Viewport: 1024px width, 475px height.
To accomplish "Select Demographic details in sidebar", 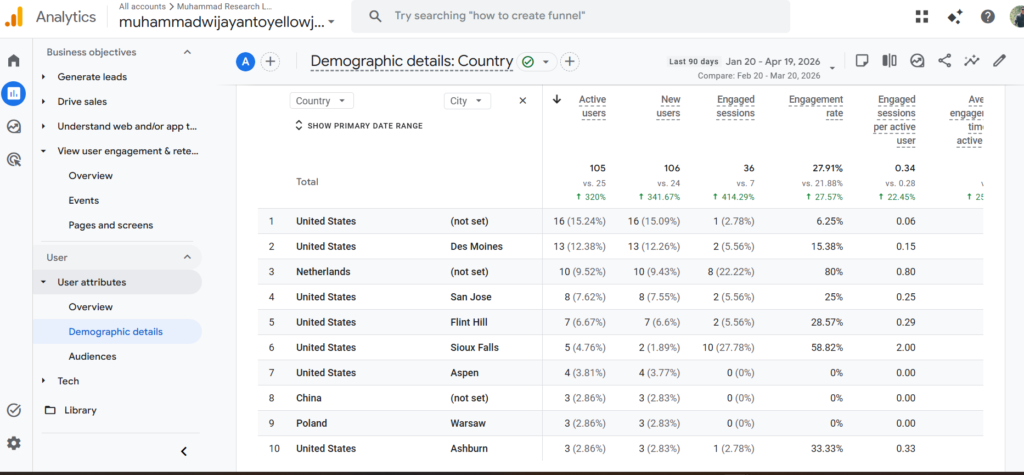I will coord(117,332).
